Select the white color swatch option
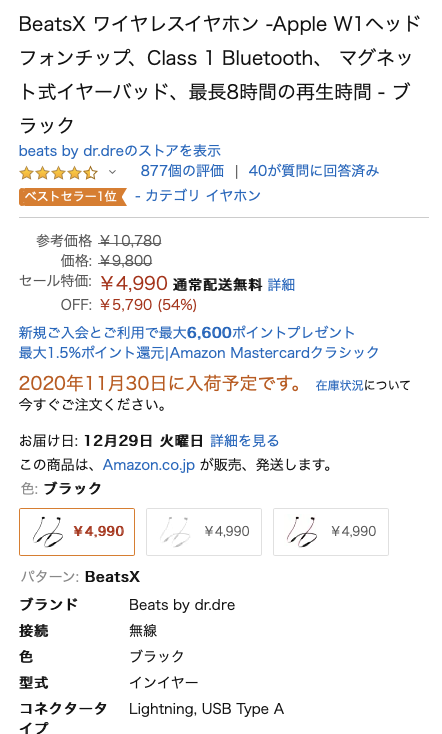Viewport: 442px width, 734px height. [204, 532]
